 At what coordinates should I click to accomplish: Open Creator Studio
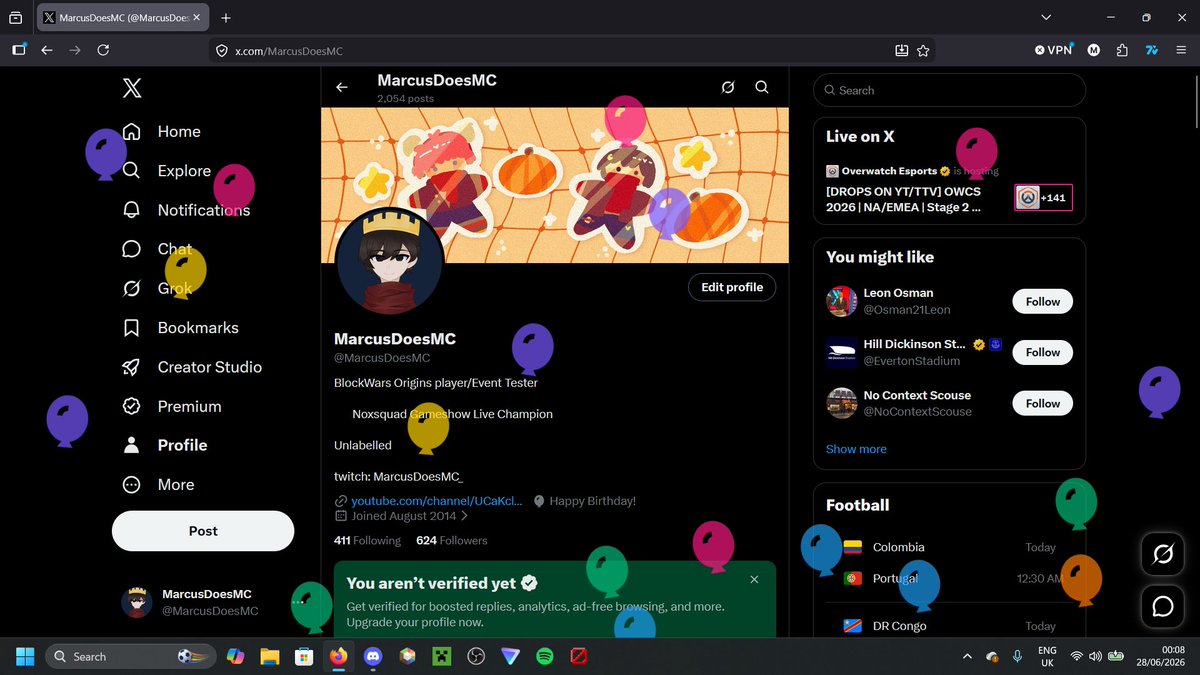[191, 367]
